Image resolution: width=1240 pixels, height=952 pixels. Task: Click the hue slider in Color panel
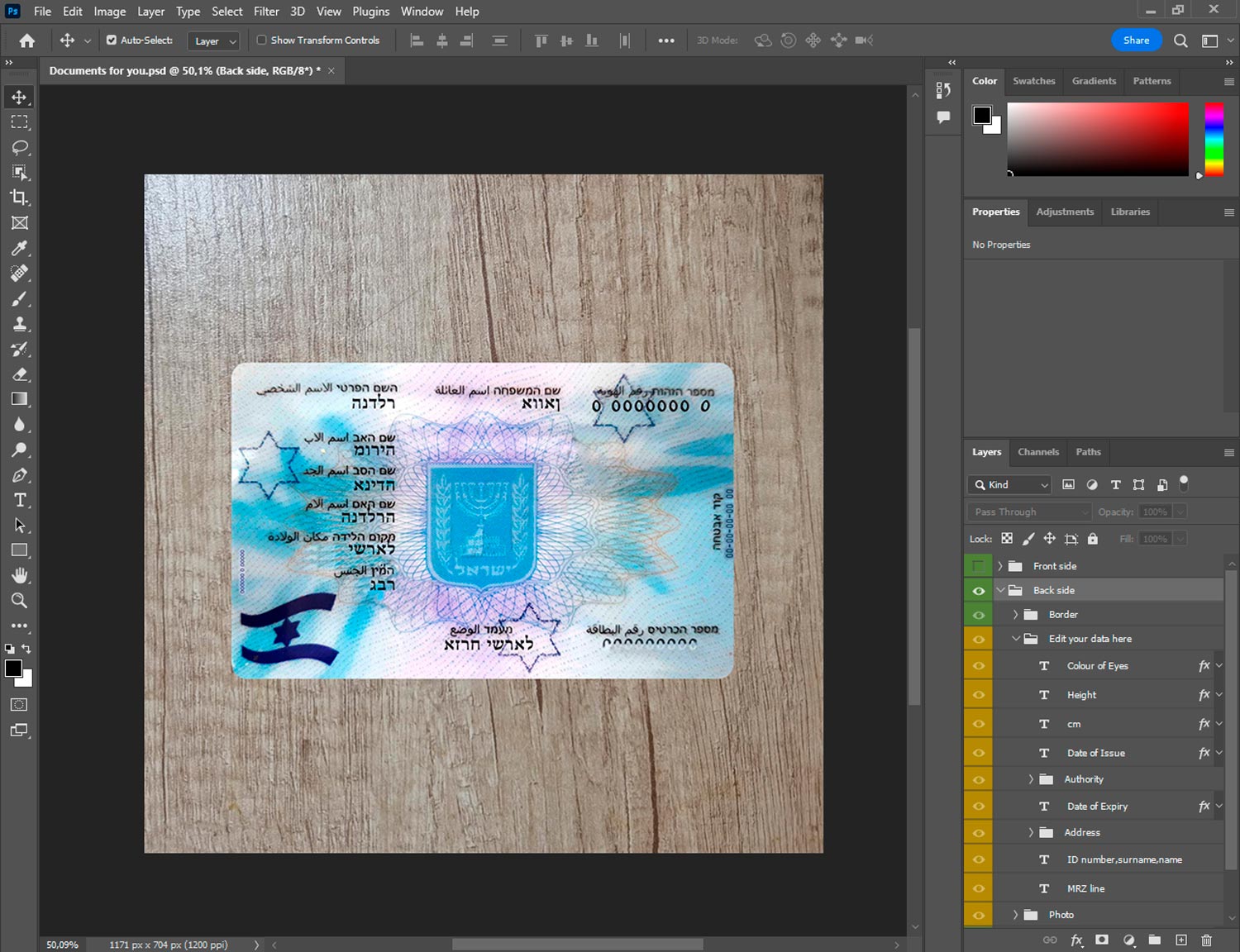[x=1213, y=139]
